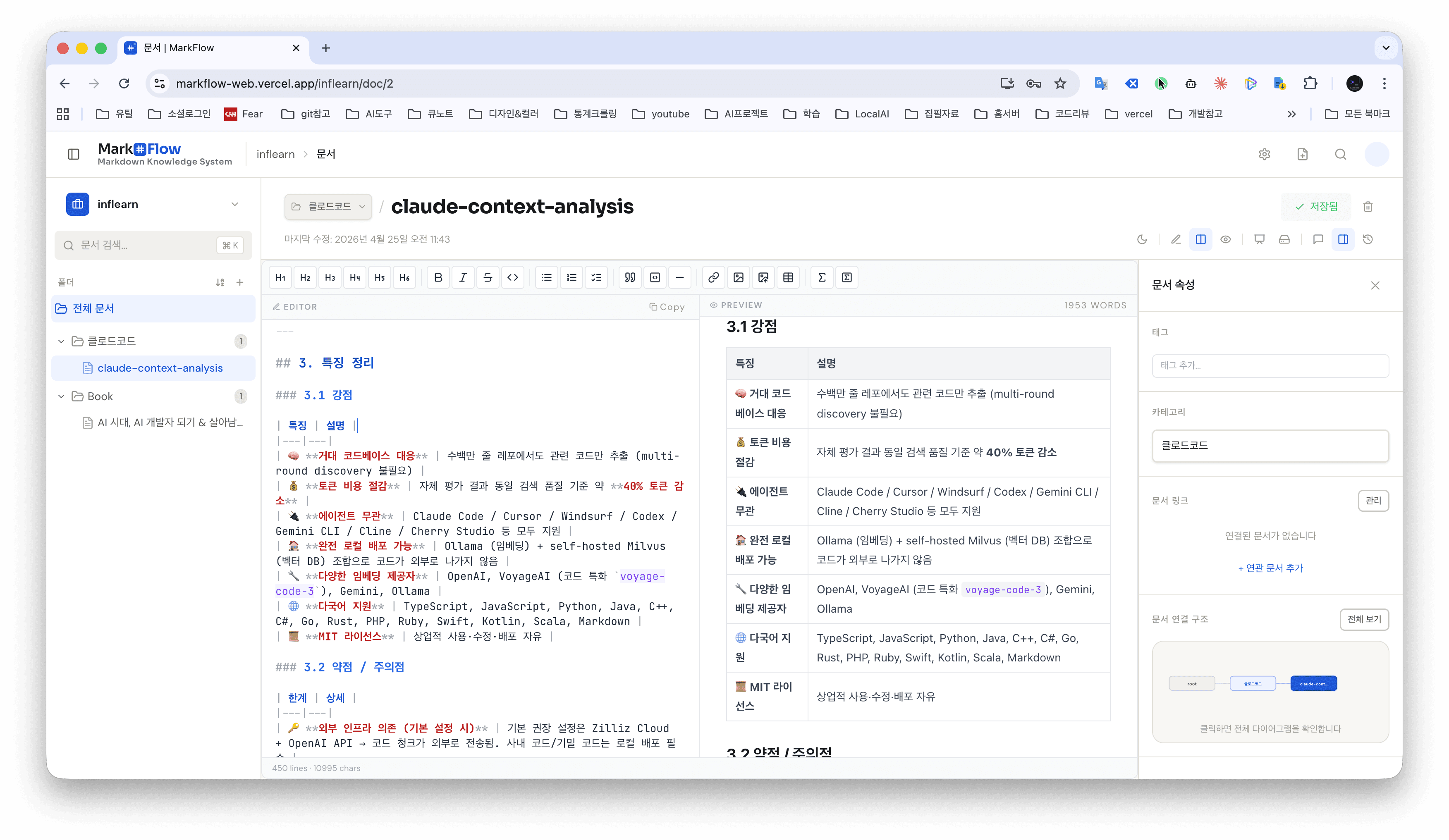This screenshot has height=840, width=1449.
Task: Insert a numbered list
Action: (x=571, y=278)
